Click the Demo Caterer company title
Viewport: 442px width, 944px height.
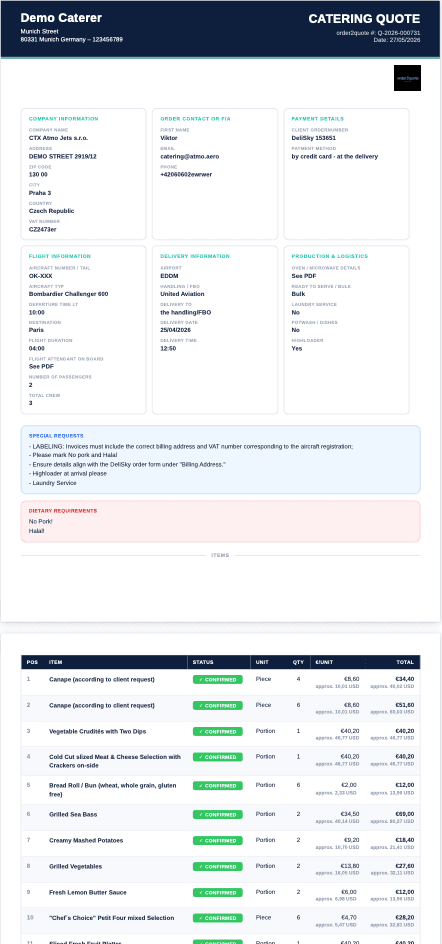click(61, 18)
